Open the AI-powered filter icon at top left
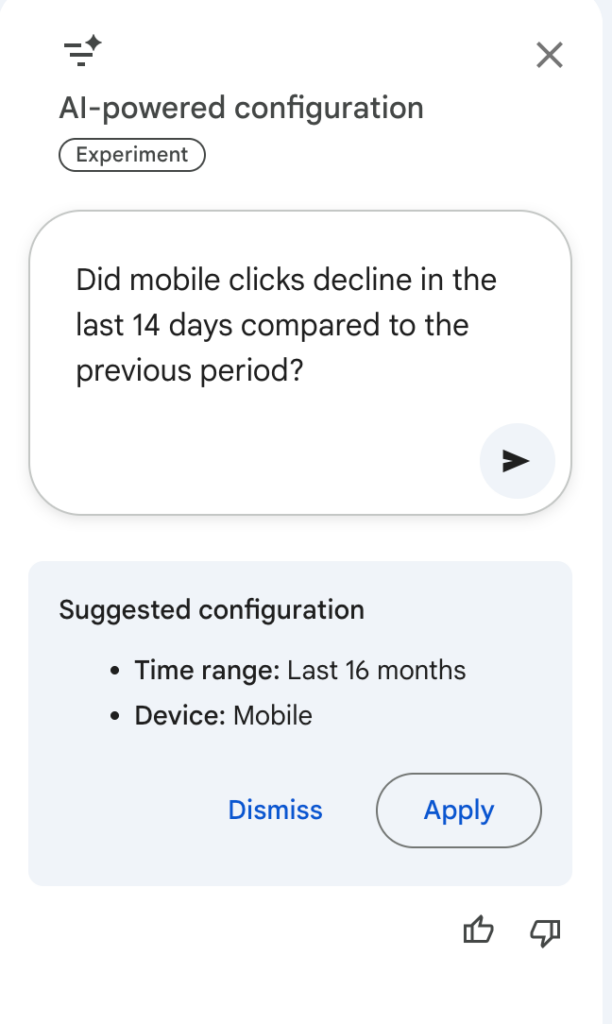 pyautogui.click(x=80, y=54)
